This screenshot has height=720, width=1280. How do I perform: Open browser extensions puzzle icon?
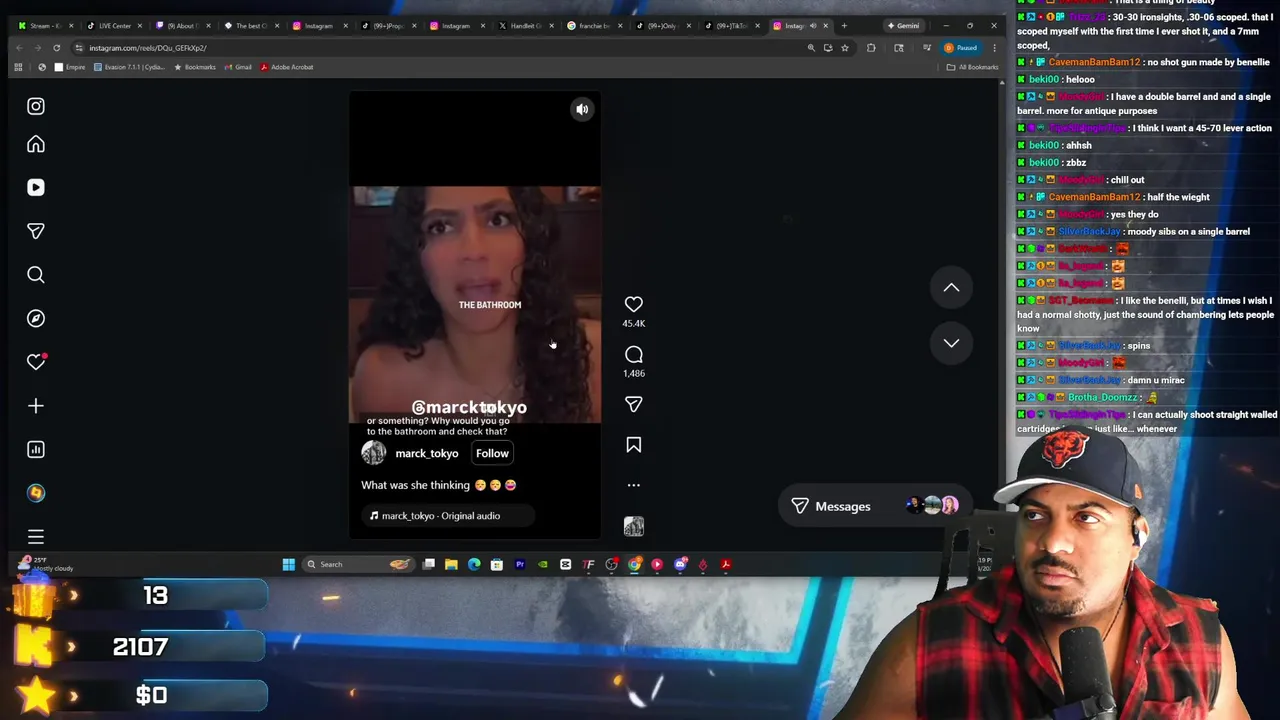tap(871, 48)
